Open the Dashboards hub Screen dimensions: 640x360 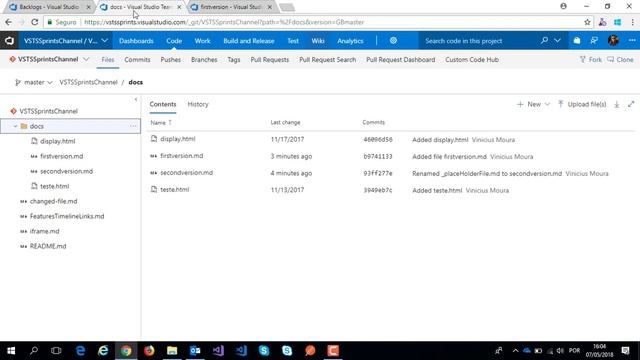[136, 41]
